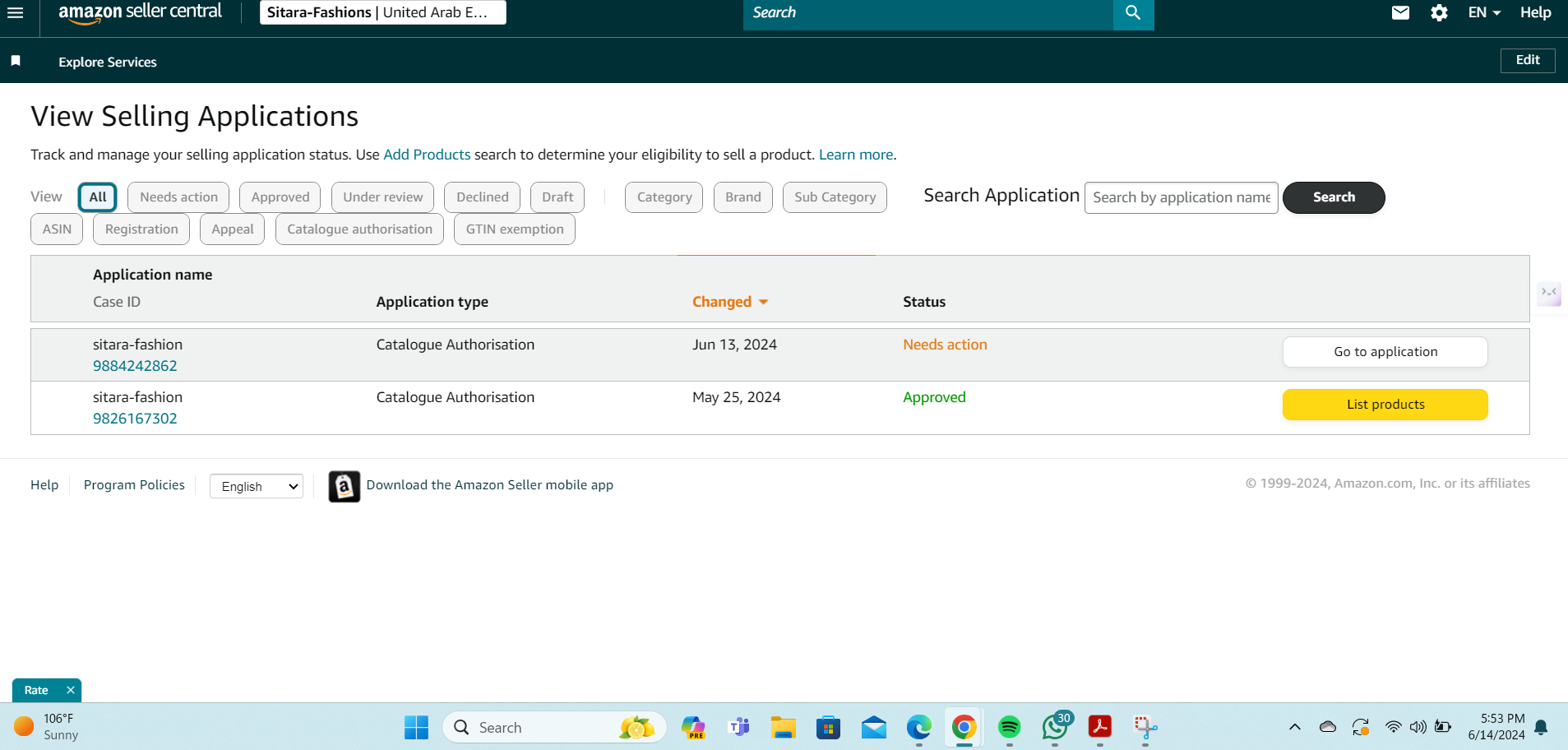This screenshot has height=750, width=1568.
Task: Click the Windows taskbar Search box
Action: pos(554,727)
